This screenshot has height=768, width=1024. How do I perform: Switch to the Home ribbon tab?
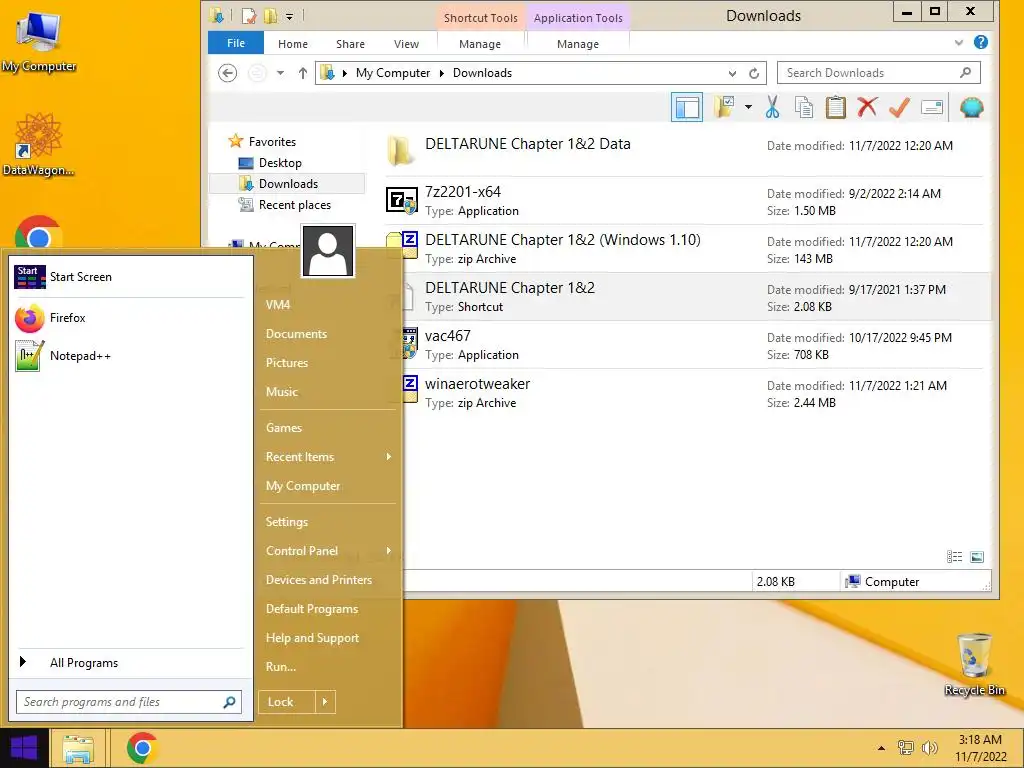(293, 44)
